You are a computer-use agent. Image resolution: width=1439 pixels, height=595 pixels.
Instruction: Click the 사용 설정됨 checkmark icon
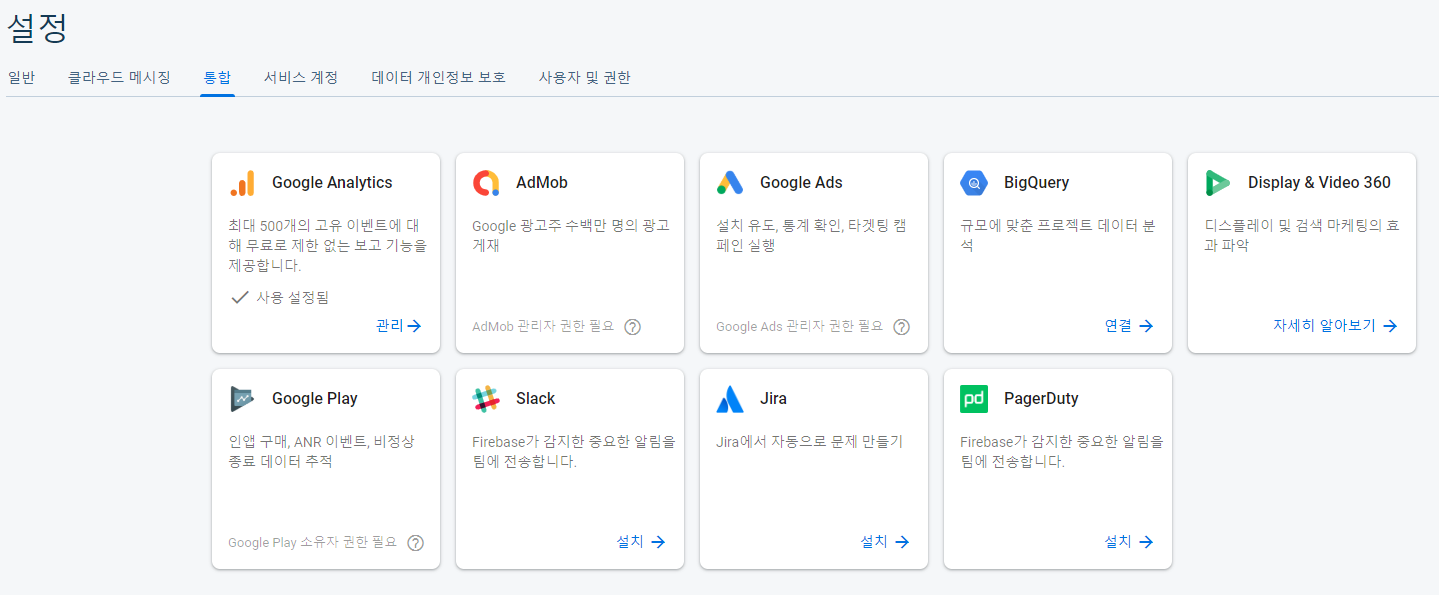click(239, 297)
